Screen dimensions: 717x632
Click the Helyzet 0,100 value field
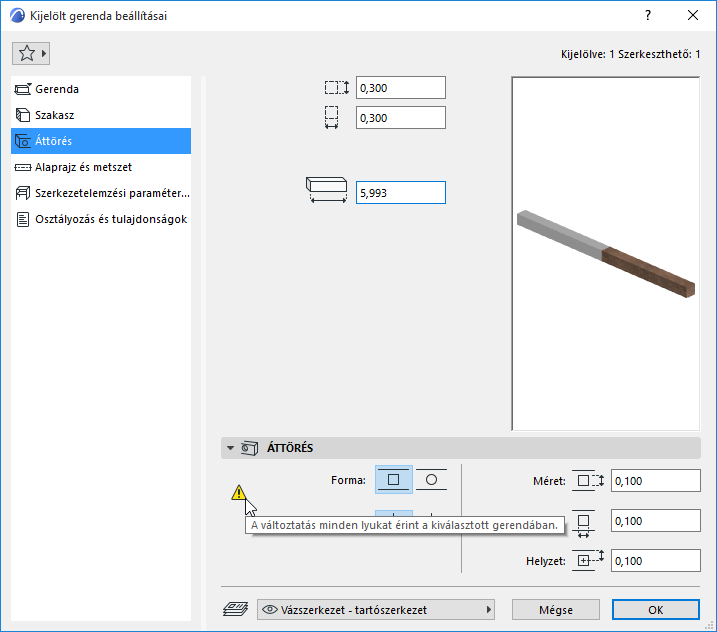coord(656,561)
